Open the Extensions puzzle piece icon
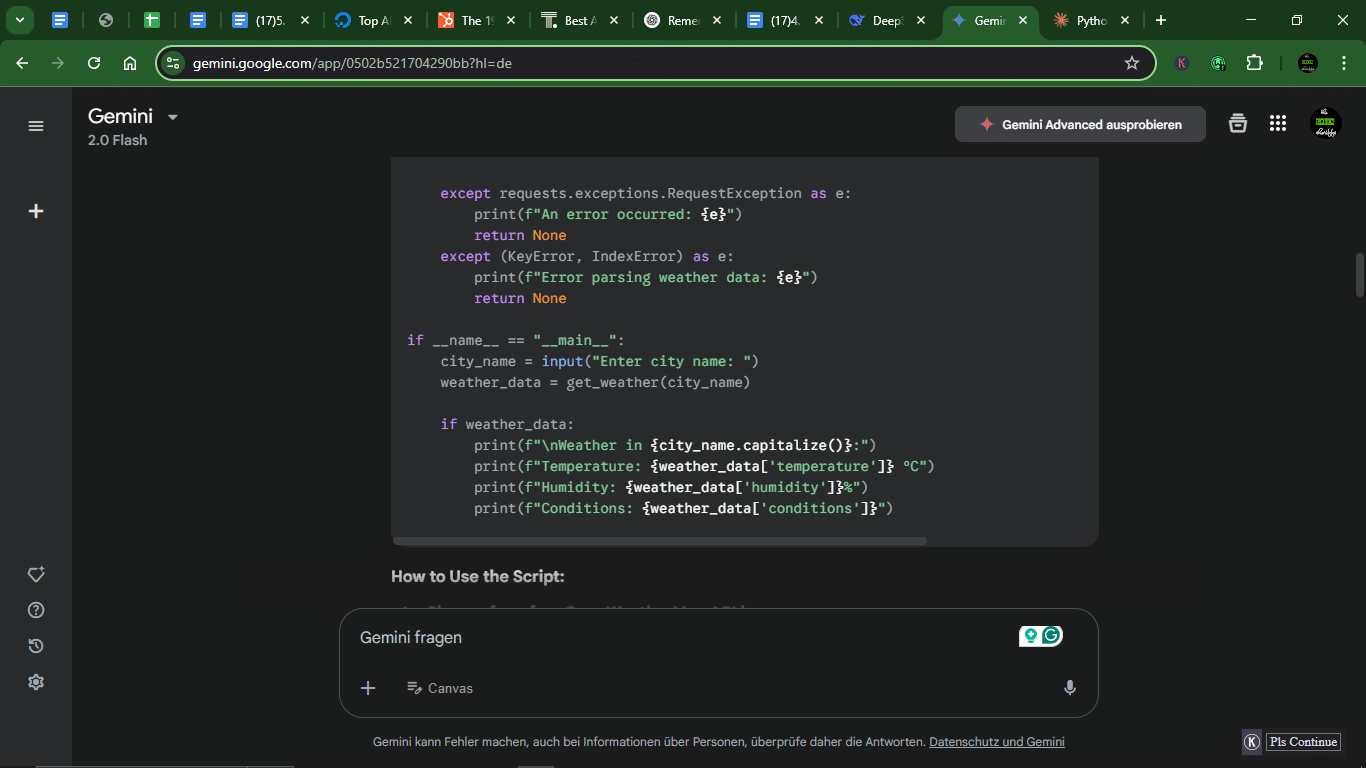This screenshot has height=768, width=1366. point(1254,63)
